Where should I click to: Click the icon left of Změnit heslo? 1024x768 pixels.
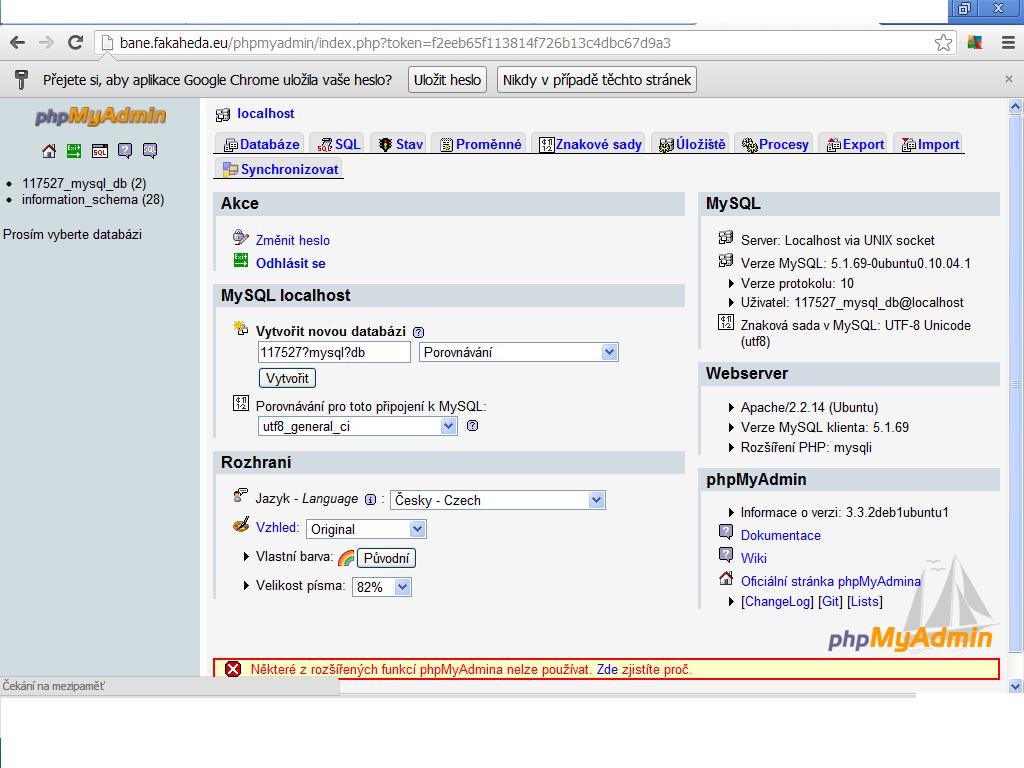[241, 237]
